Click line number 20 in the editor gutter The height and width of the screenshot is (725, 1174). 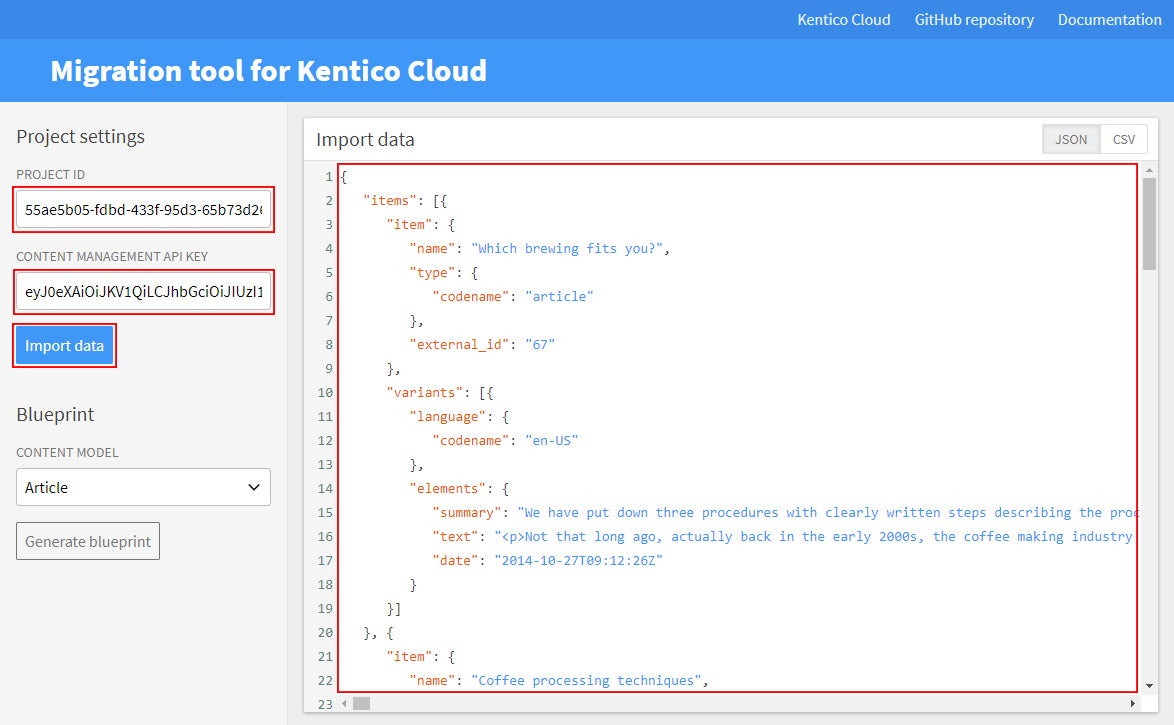(325, 632)
